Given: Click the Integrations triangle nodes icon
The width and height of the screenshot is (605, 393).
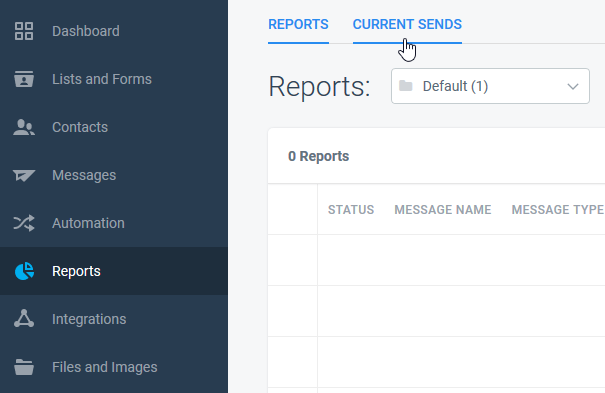Looking at the screenshot, I should (24, 319).
